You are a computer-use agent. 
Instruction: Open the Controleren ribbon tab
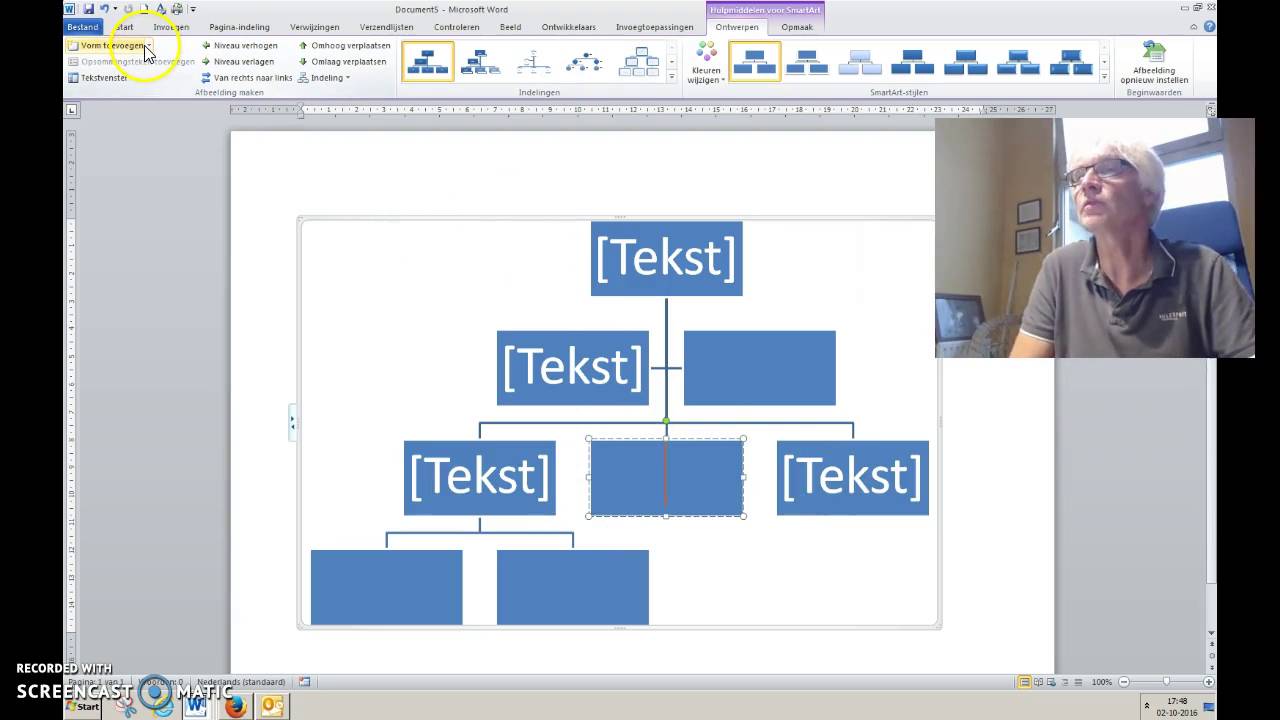456,27
